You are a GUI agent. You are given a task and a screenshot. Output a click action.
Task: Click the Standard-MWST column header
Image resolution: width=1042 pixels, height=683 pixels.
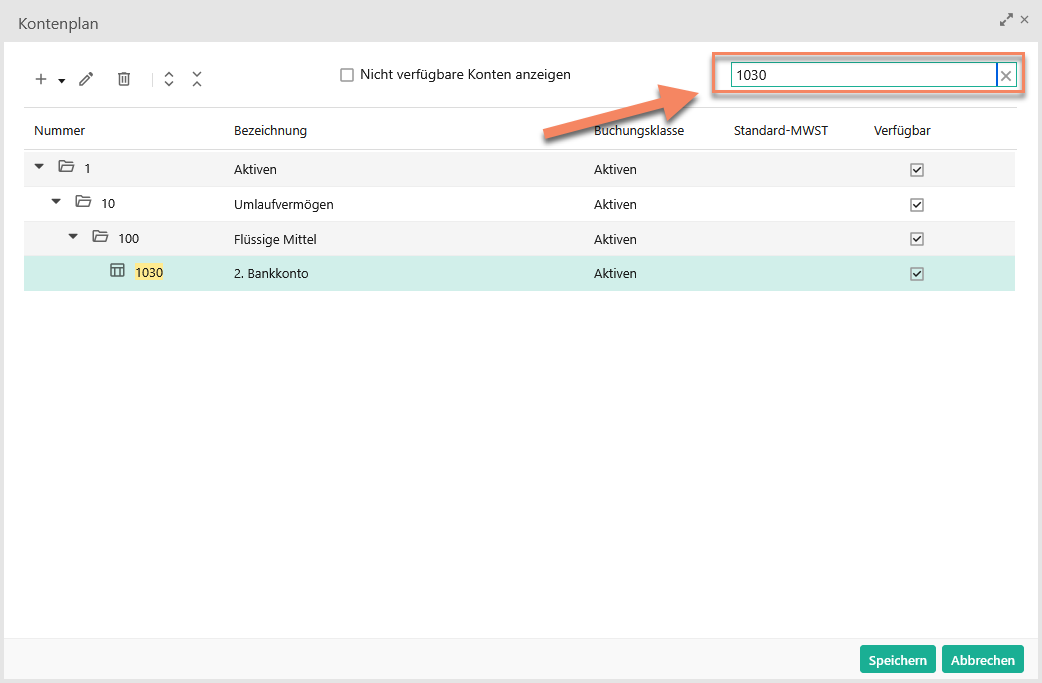(781, 130)
